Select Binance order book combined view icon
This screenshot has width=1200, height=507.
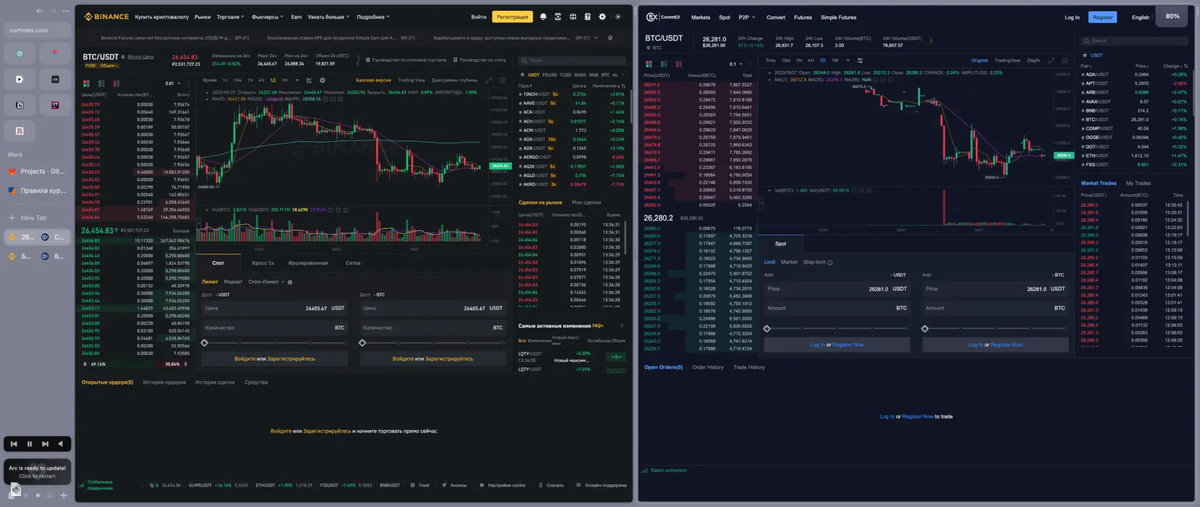point(86,83)
